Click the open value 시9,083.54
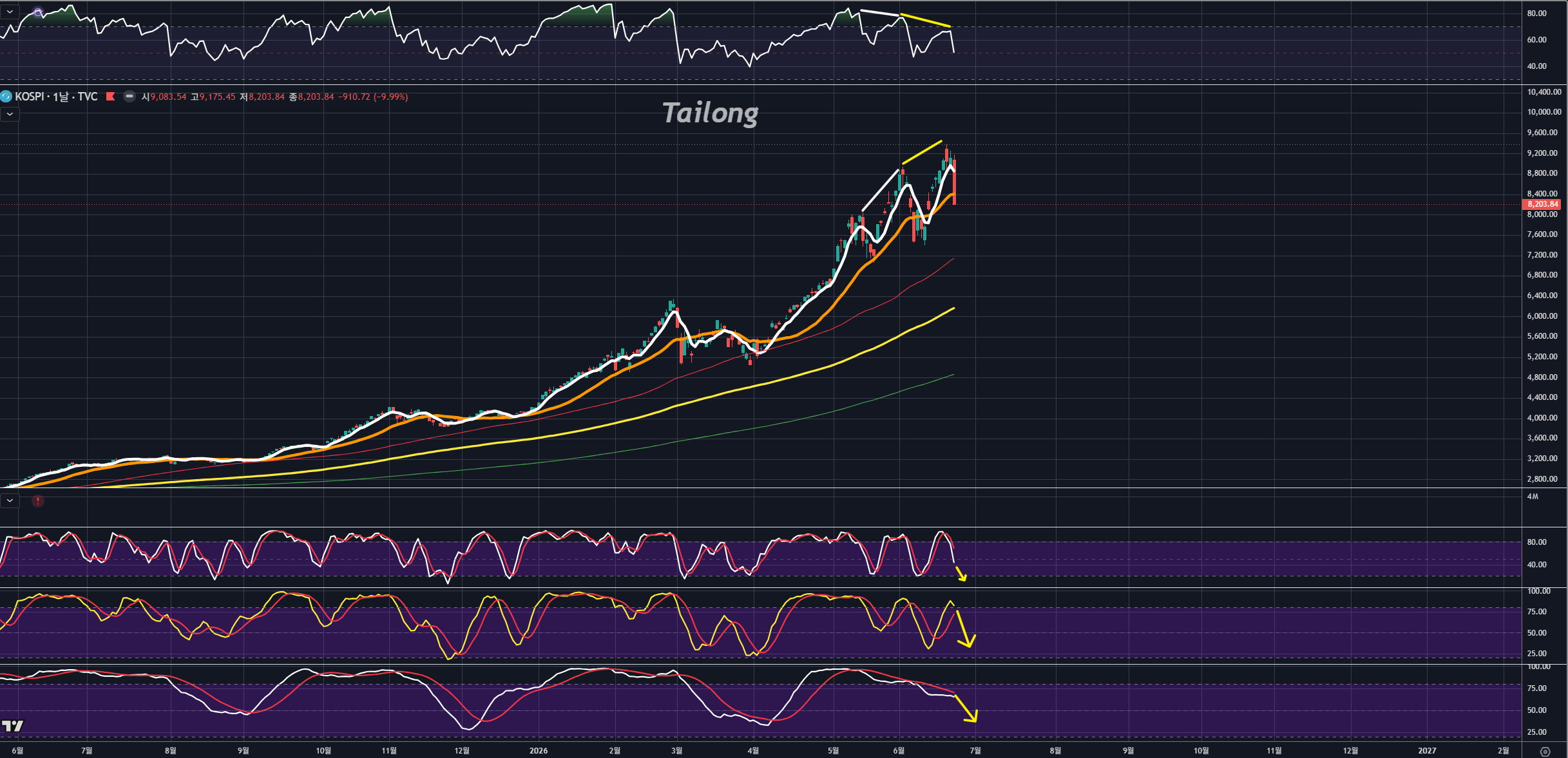1568x758 pixels. click(x=164, y=97)
